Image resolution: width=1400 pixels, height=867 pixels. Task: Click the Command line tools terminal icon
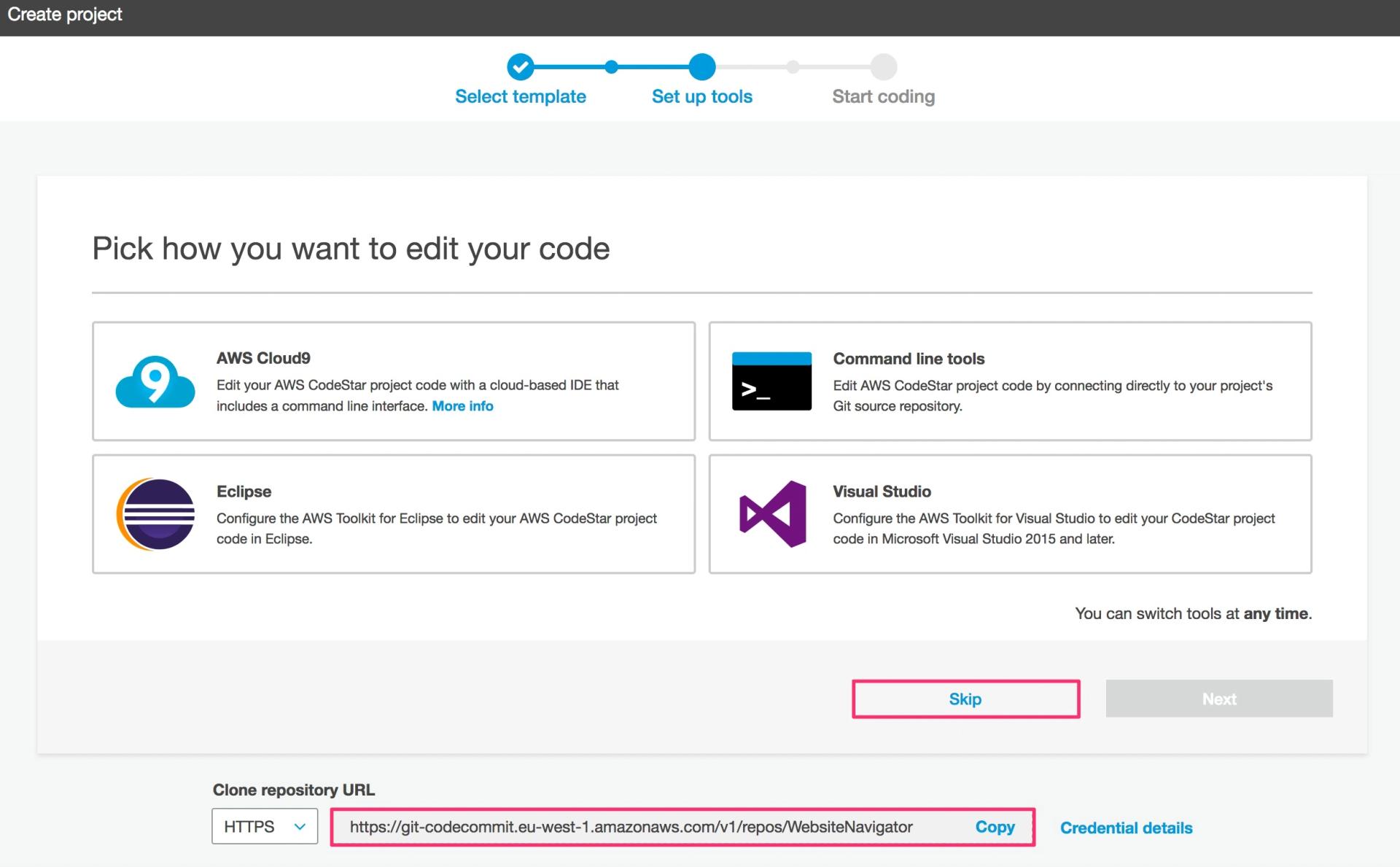coord(771,381)
